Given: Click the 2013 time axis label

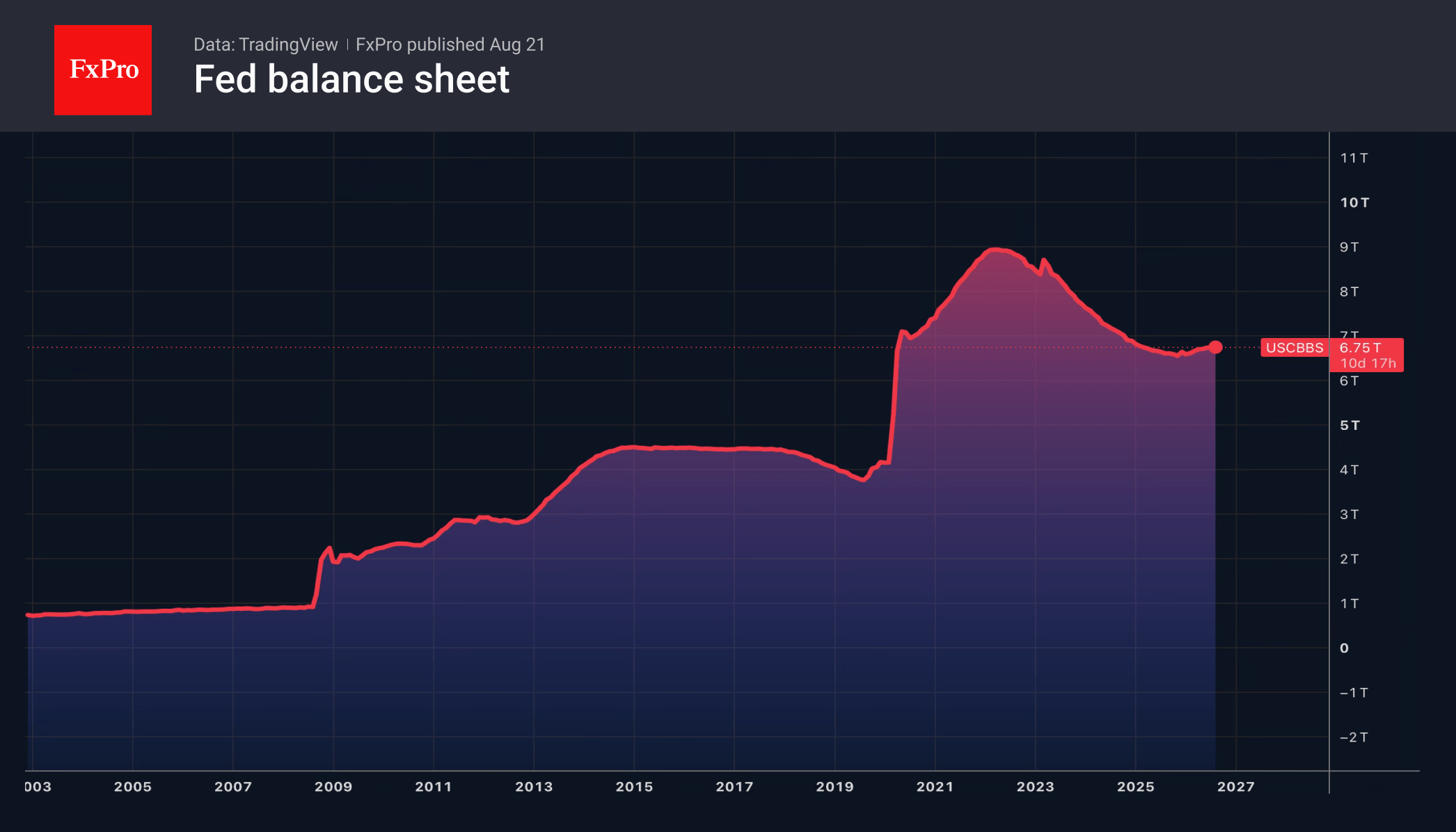Looking at the screenshot, I should tap(534, 786).
